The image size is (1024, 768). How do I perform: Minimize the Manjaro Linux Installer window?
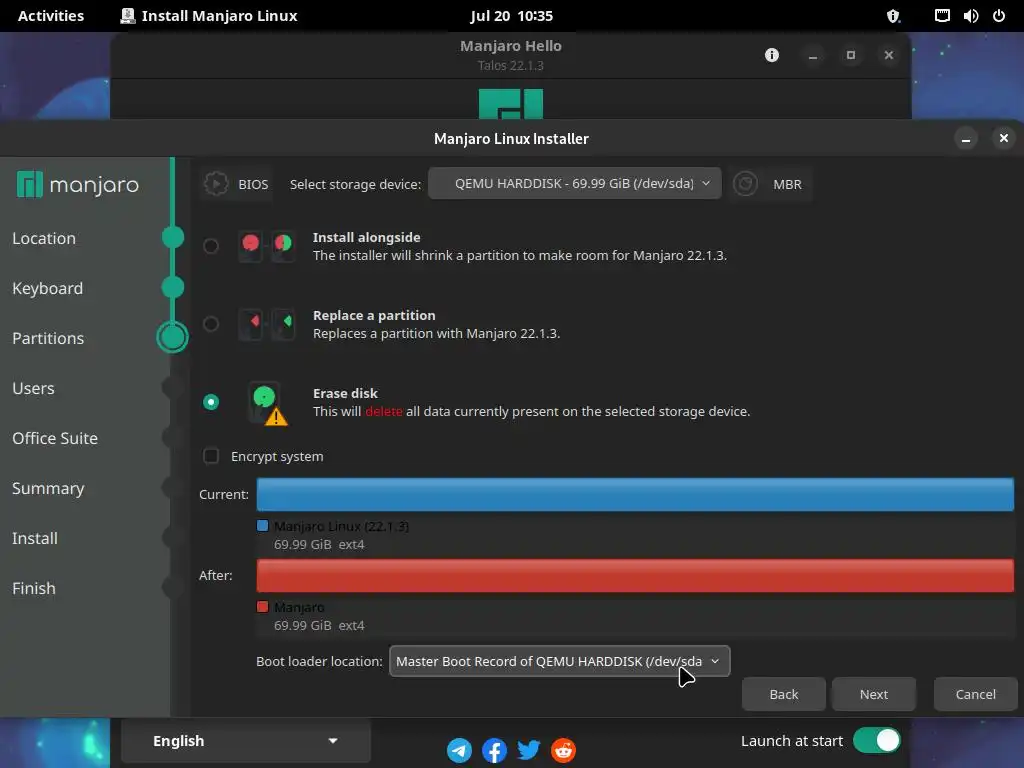966,138
